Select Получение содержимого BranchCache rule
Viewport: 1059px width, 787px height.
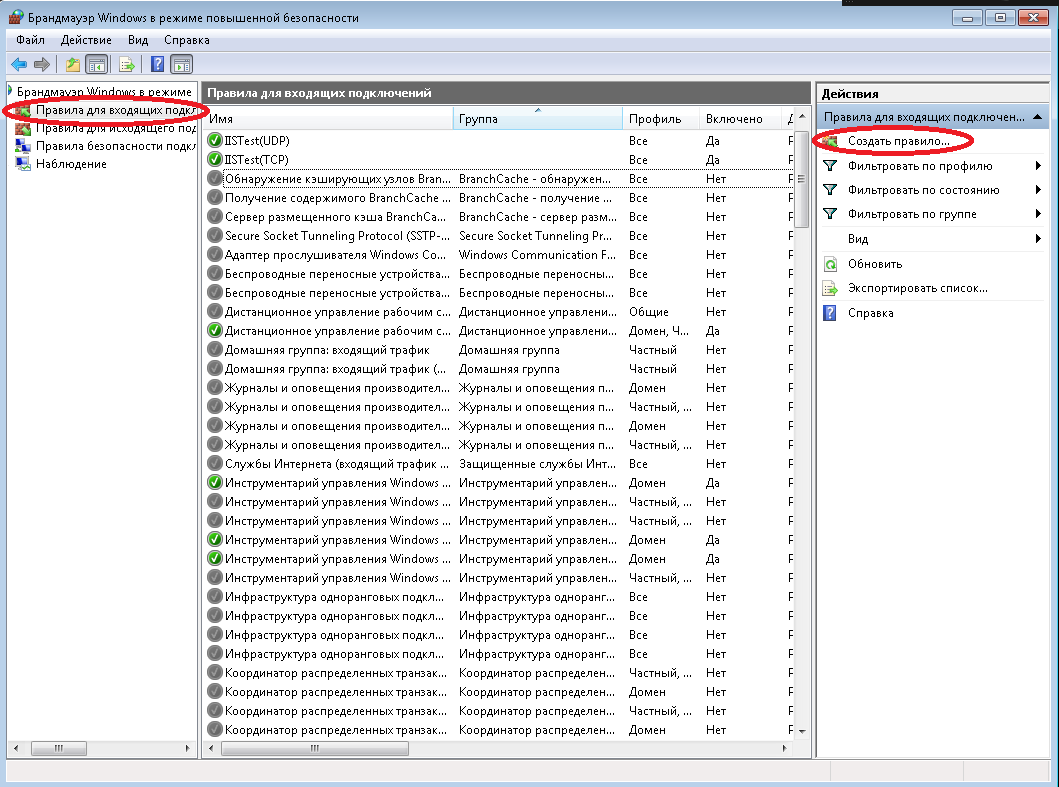337,198
